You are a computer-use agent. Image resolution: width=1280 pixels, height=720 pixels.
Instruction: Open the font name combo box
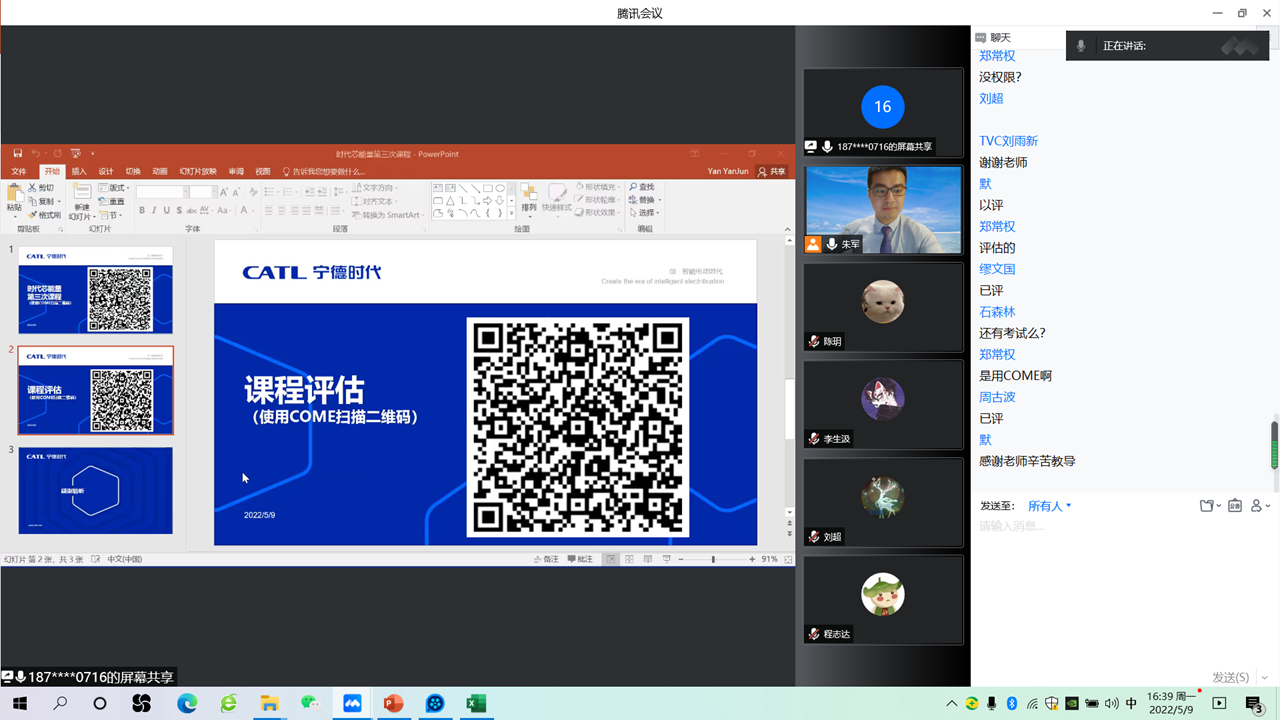pyautogui.click(x=161, y=192)
